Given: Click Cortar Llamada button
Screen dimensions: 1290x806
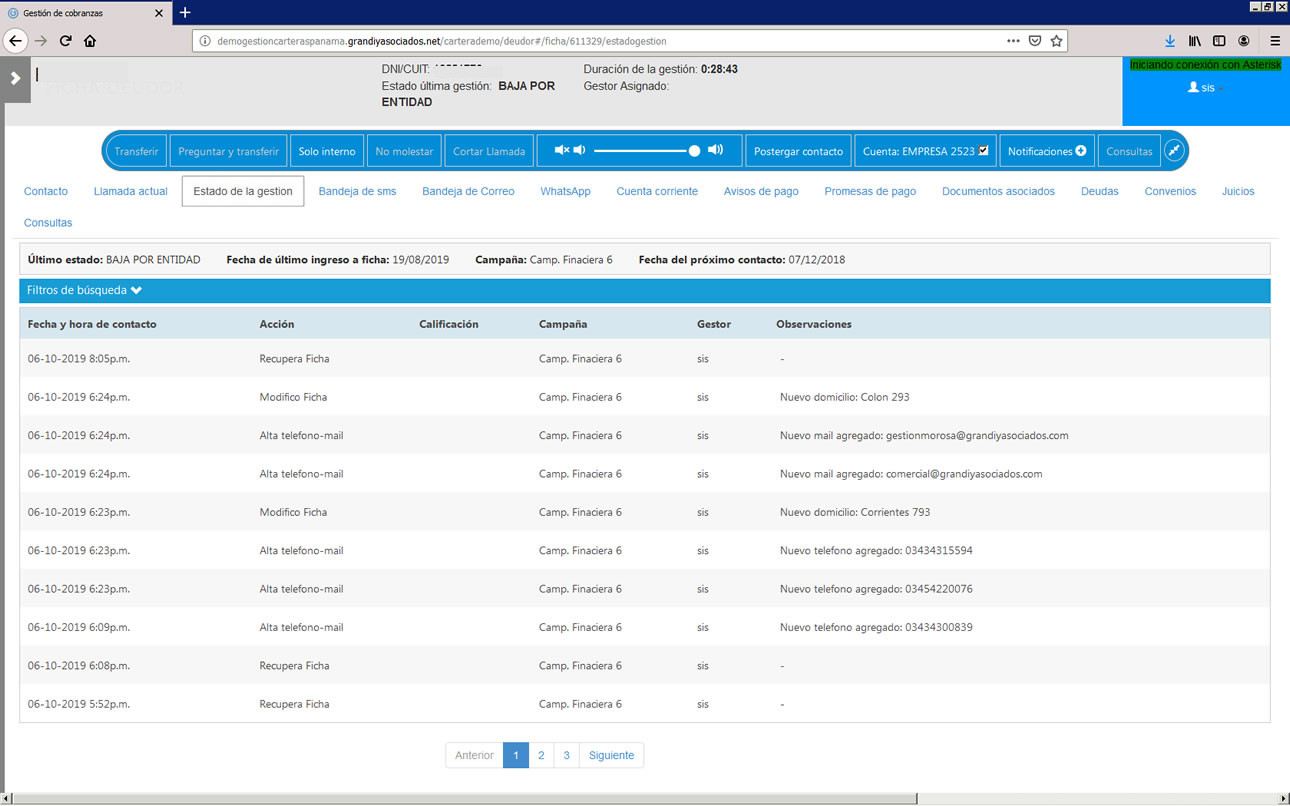Looking at the screenshot, I should 489,151.
